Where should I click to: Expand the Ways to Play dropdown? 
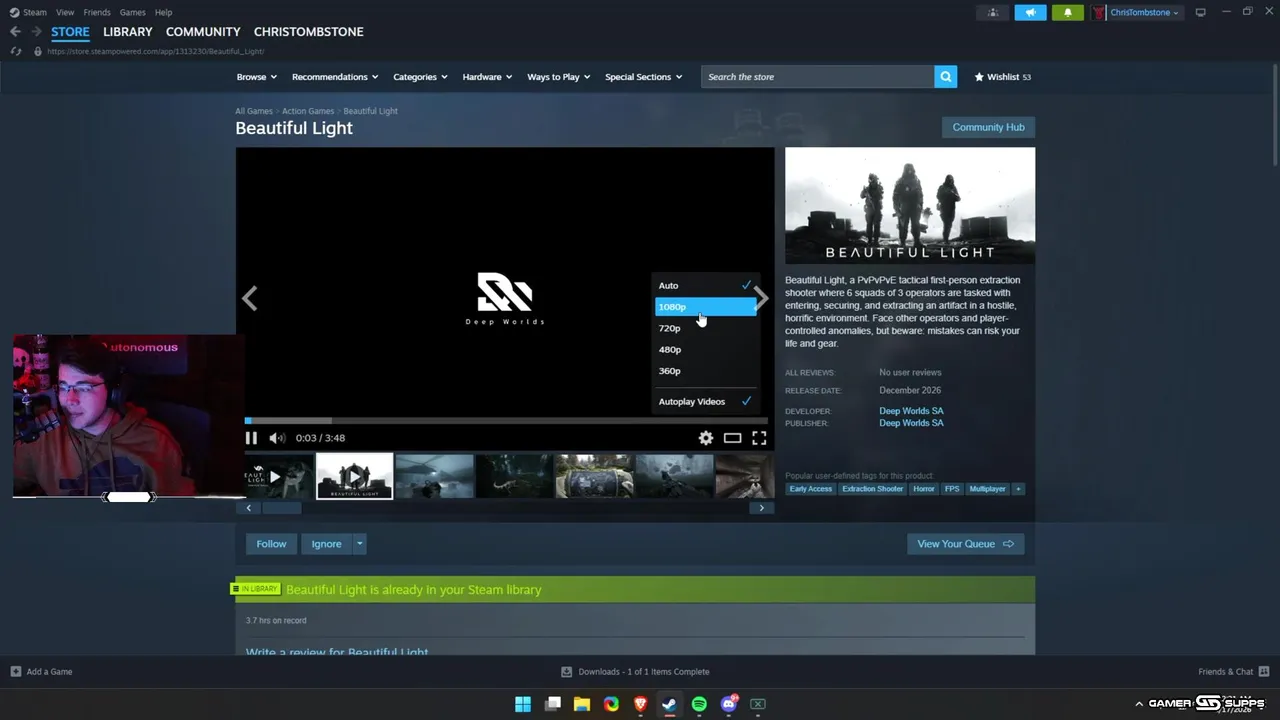[559, 77]
